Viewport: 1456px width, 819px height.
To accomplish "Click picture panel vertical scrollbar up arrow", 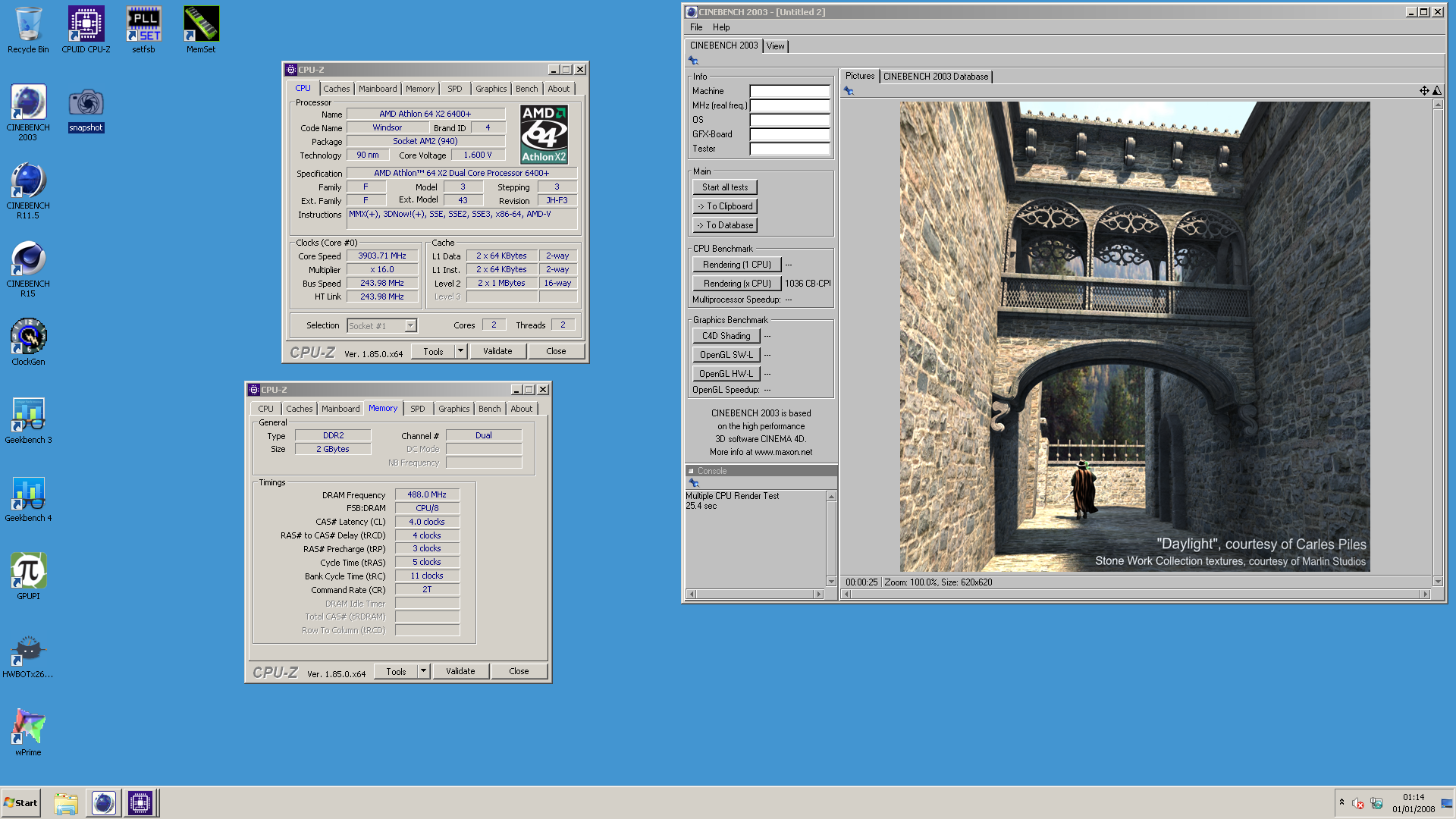I will pos(1437,105).
